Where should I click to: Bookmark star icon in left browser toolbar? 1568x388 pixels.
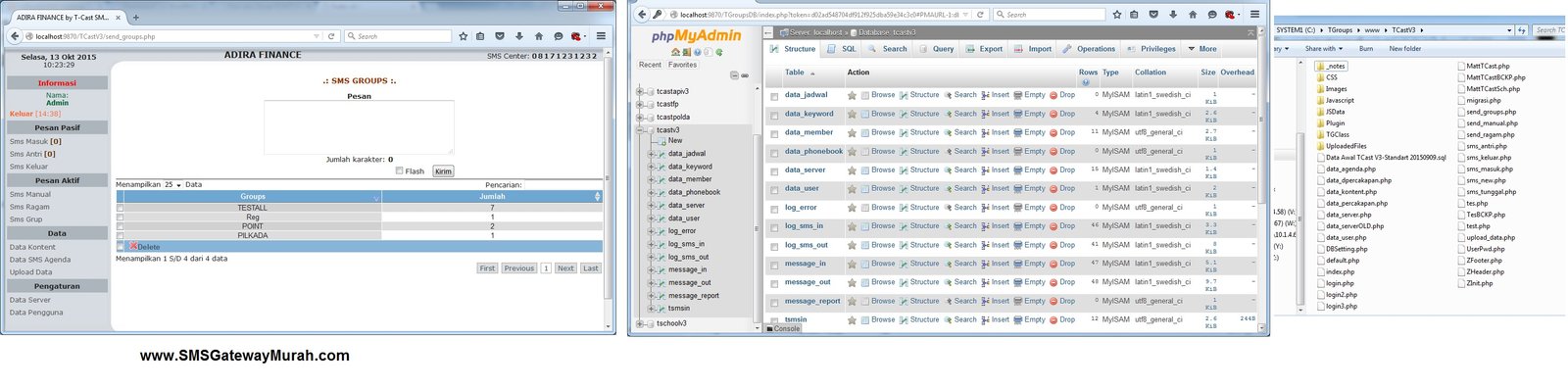pos(463,36)
